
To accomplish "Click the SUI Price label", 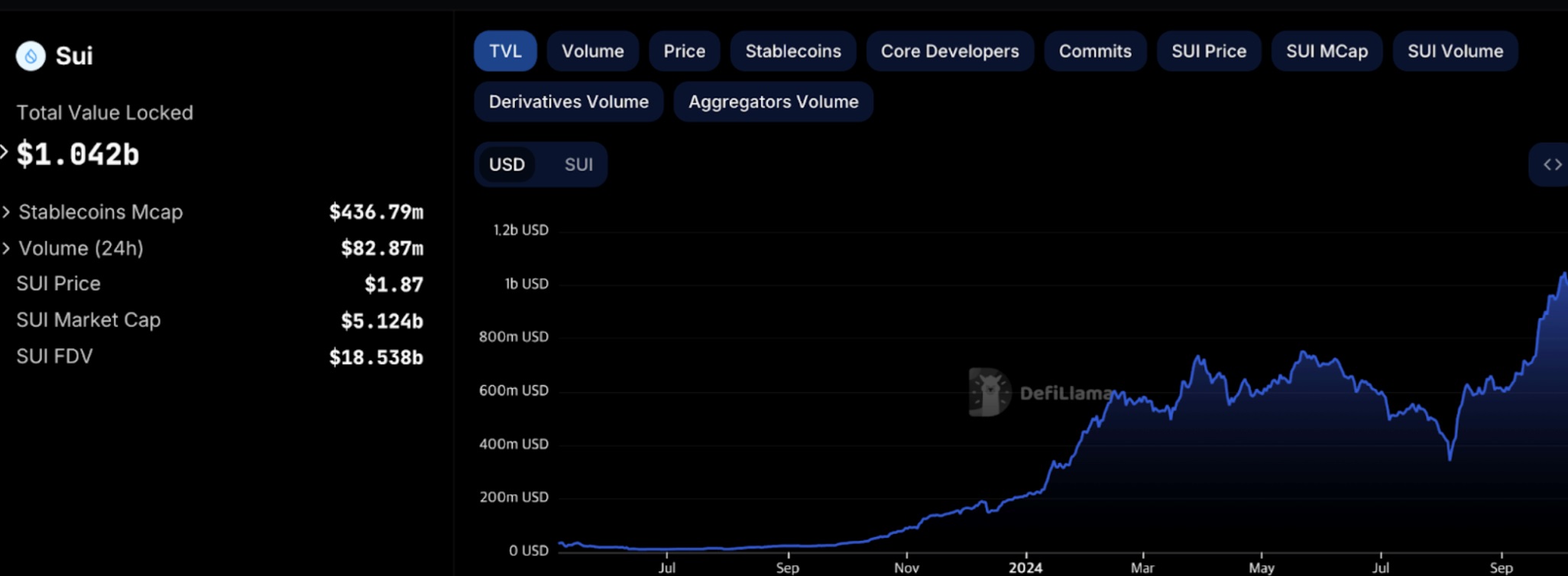I will (59, 283).
